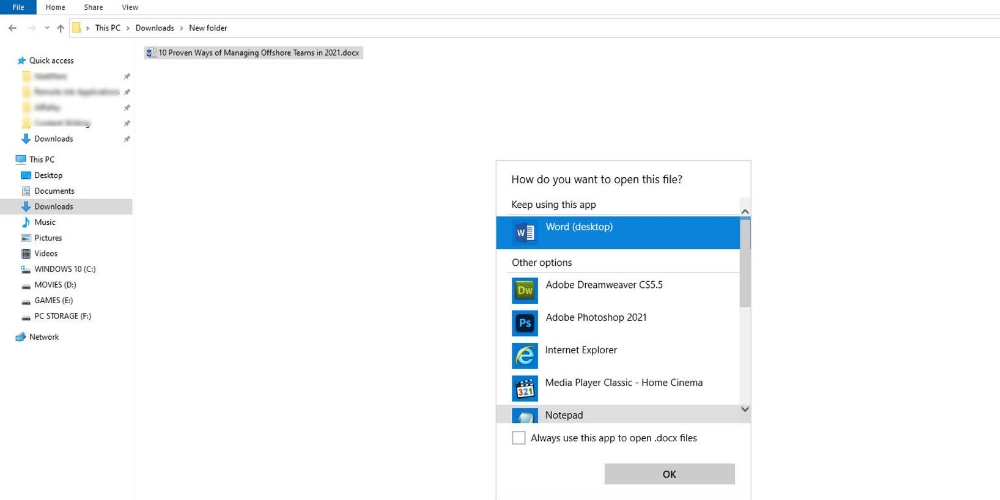The height and width of the screenshot is (500, 1000).
Task: Click the This PC computer icon
Action: [20, 159]
